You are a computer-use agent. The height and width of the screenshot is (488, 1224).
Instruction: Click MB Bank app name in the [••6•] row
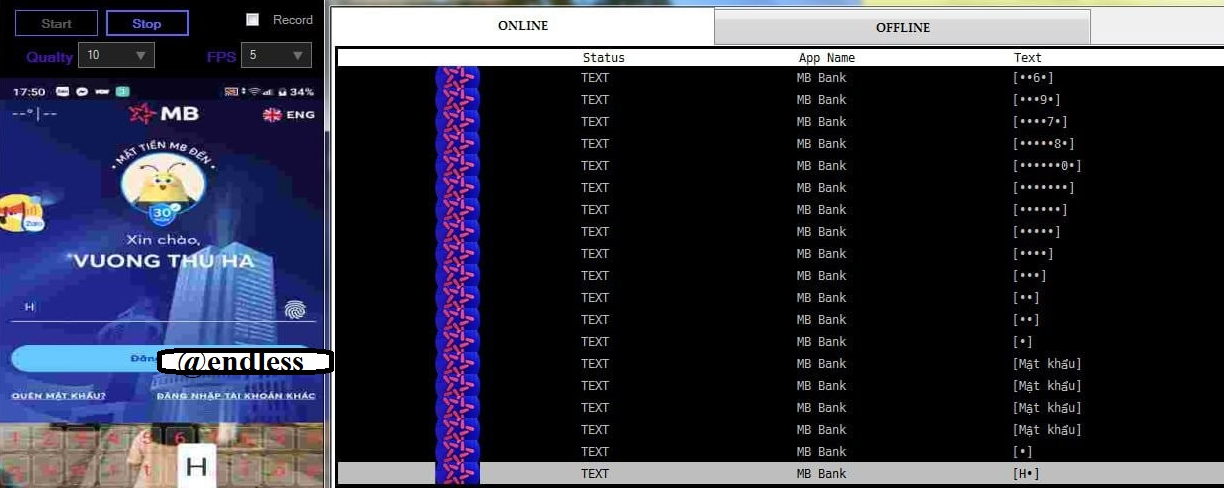[x=821, y=77]
